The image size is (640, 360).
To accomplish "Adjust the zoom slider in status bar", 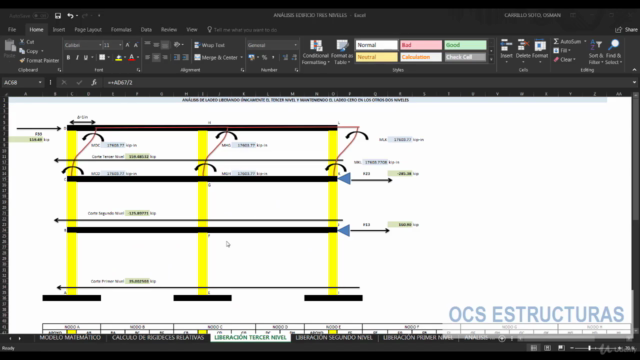I will click(590, 348).
